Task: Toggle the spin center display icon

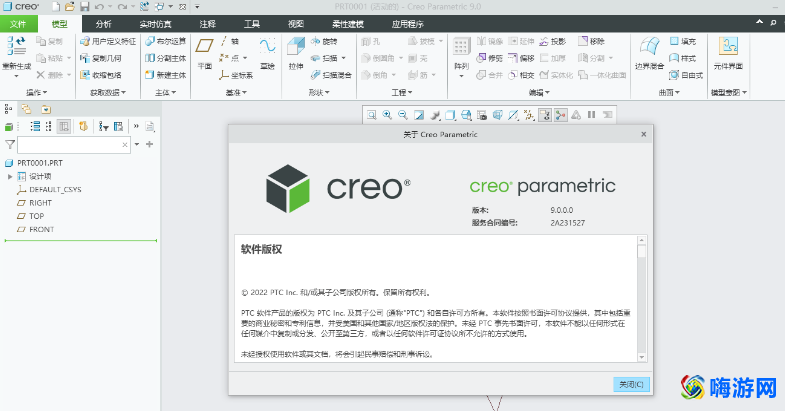Action: [560, 115]
